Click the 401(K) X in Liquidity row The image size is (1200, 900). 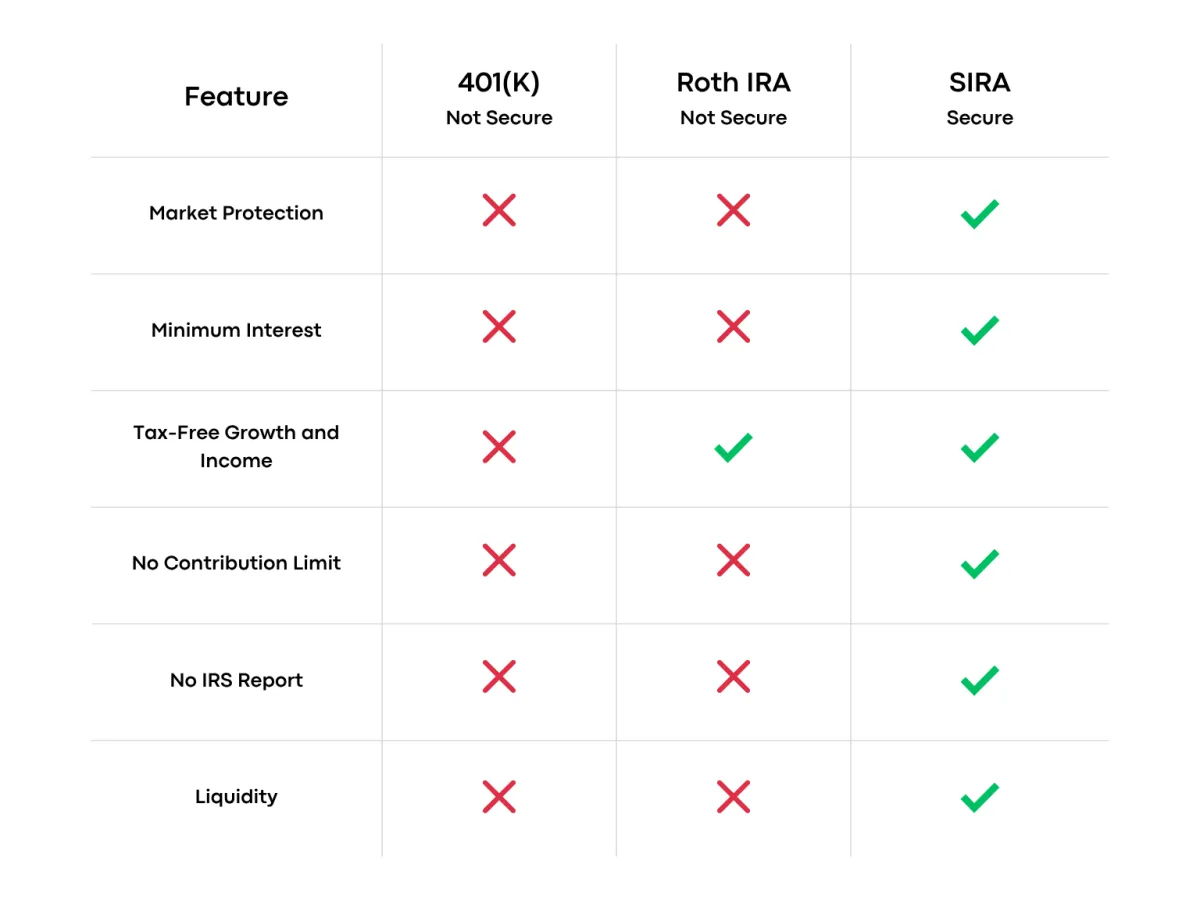click(499, 797)
